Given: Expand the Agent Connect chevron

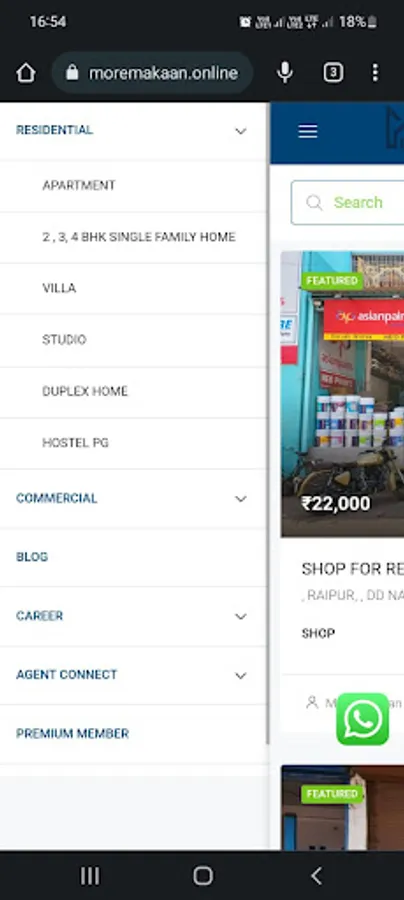Looking at the screenshot, I should (241, 676).
